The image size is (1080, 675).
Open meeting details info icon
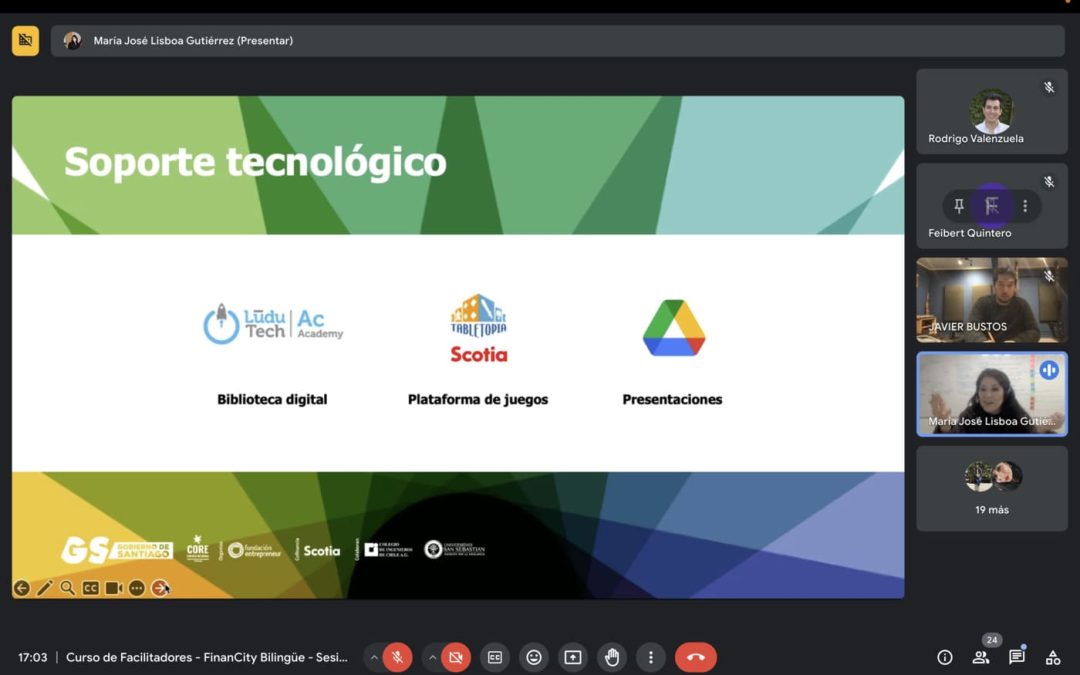(x=945, y=657)
